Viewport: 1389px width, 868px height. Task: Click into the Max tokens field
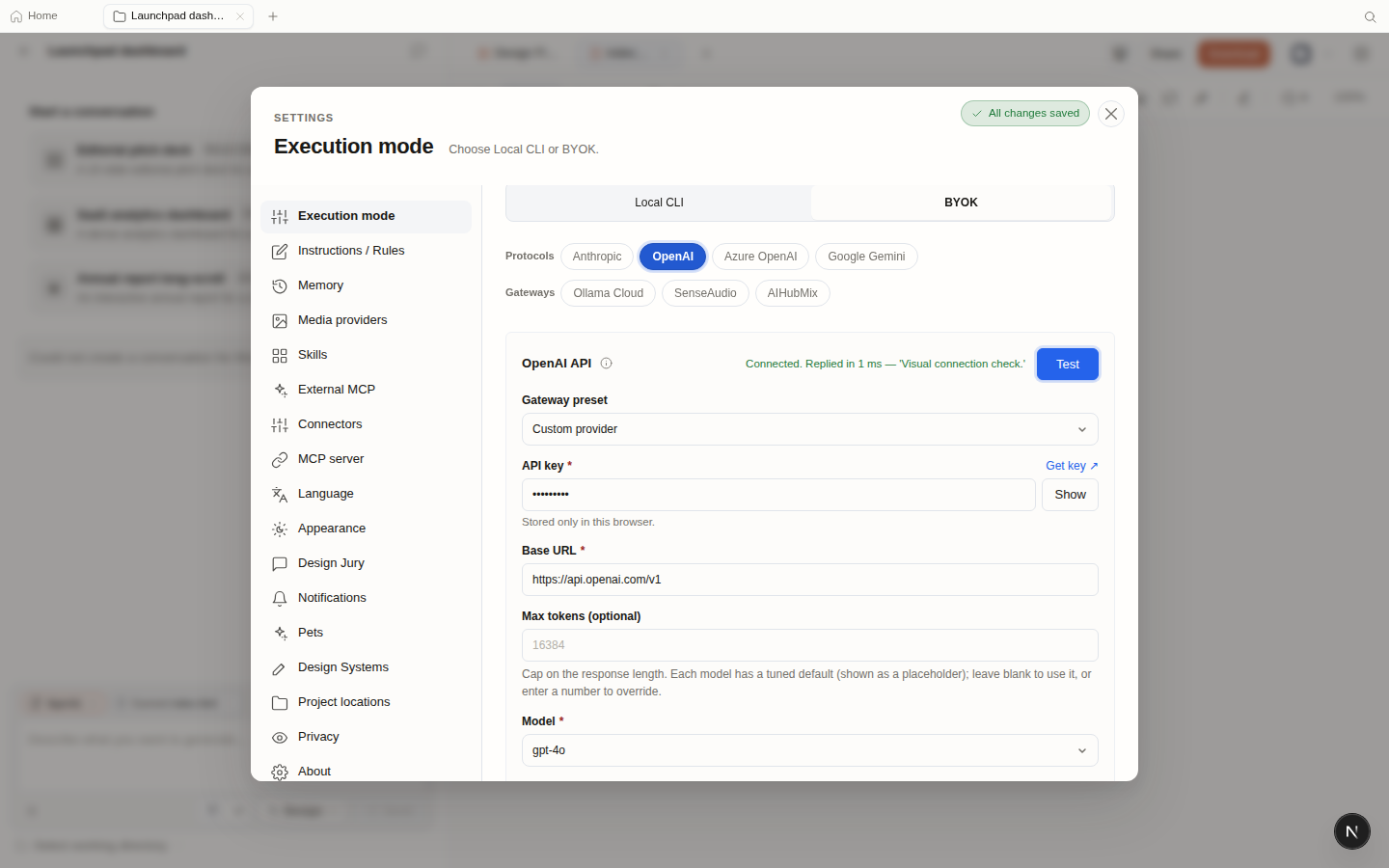(x=810, y=645)
